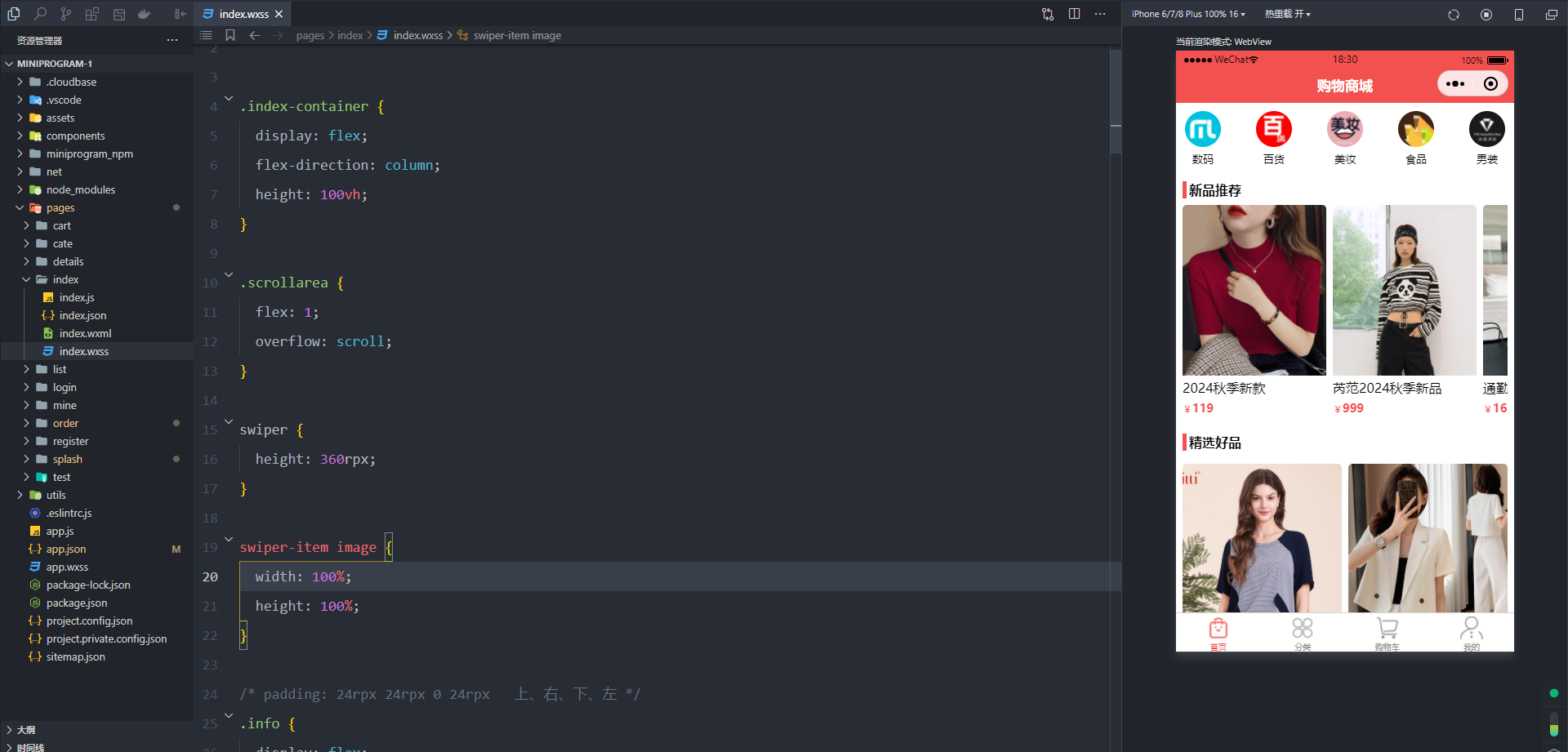This screenshot has height=752, width=1568.
Task: Click the outline list icon next to the bookmark
Action: [206, 35]
